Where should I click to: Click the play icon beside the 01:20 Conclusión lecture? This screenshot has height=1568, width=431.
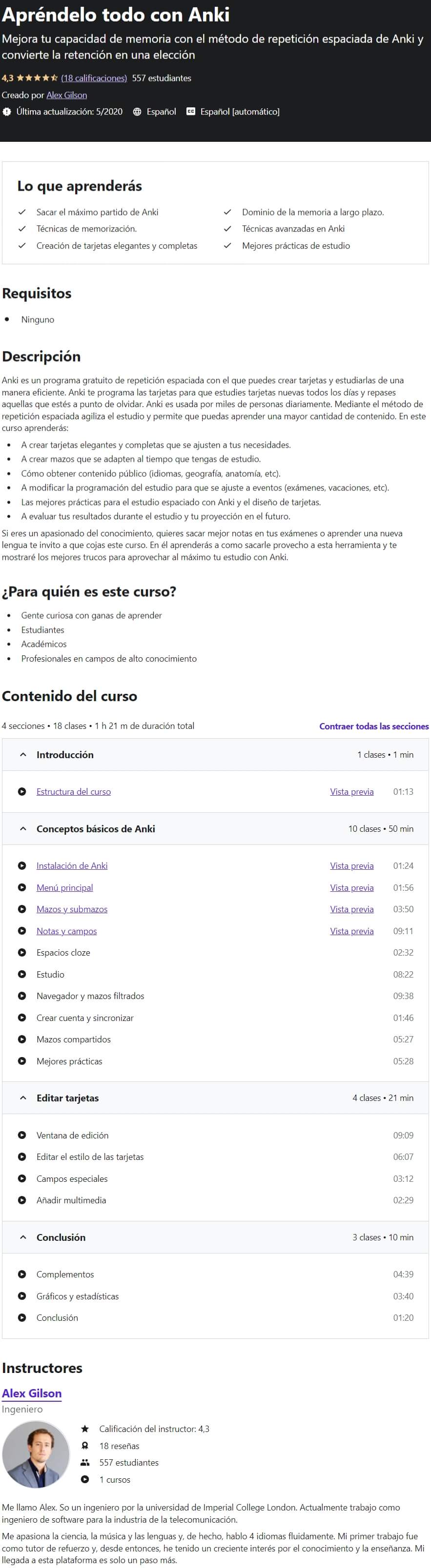coord(22,1317)
